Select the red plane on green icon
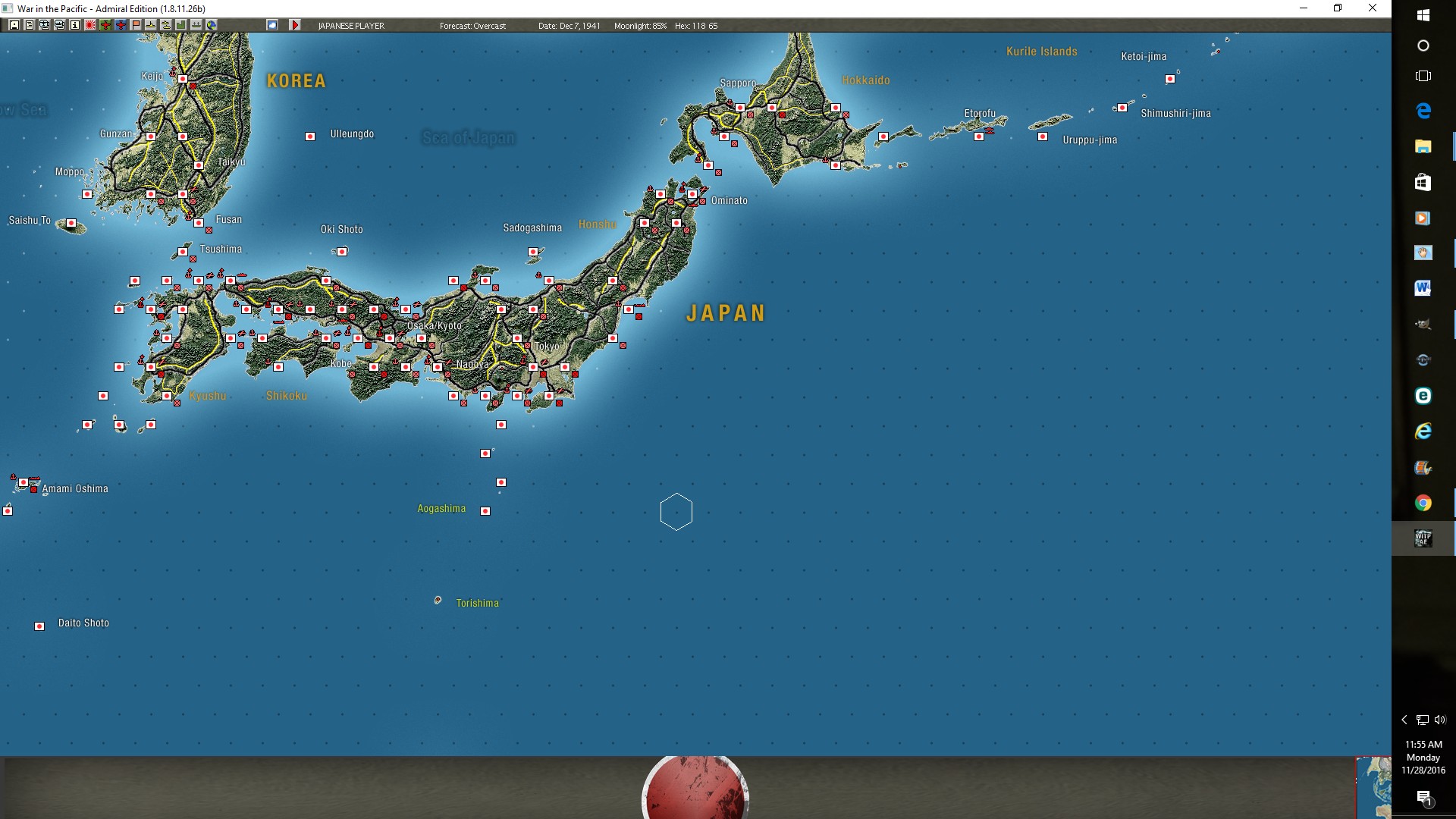Viewport: 1456px width, 819px height. (105, 25)
